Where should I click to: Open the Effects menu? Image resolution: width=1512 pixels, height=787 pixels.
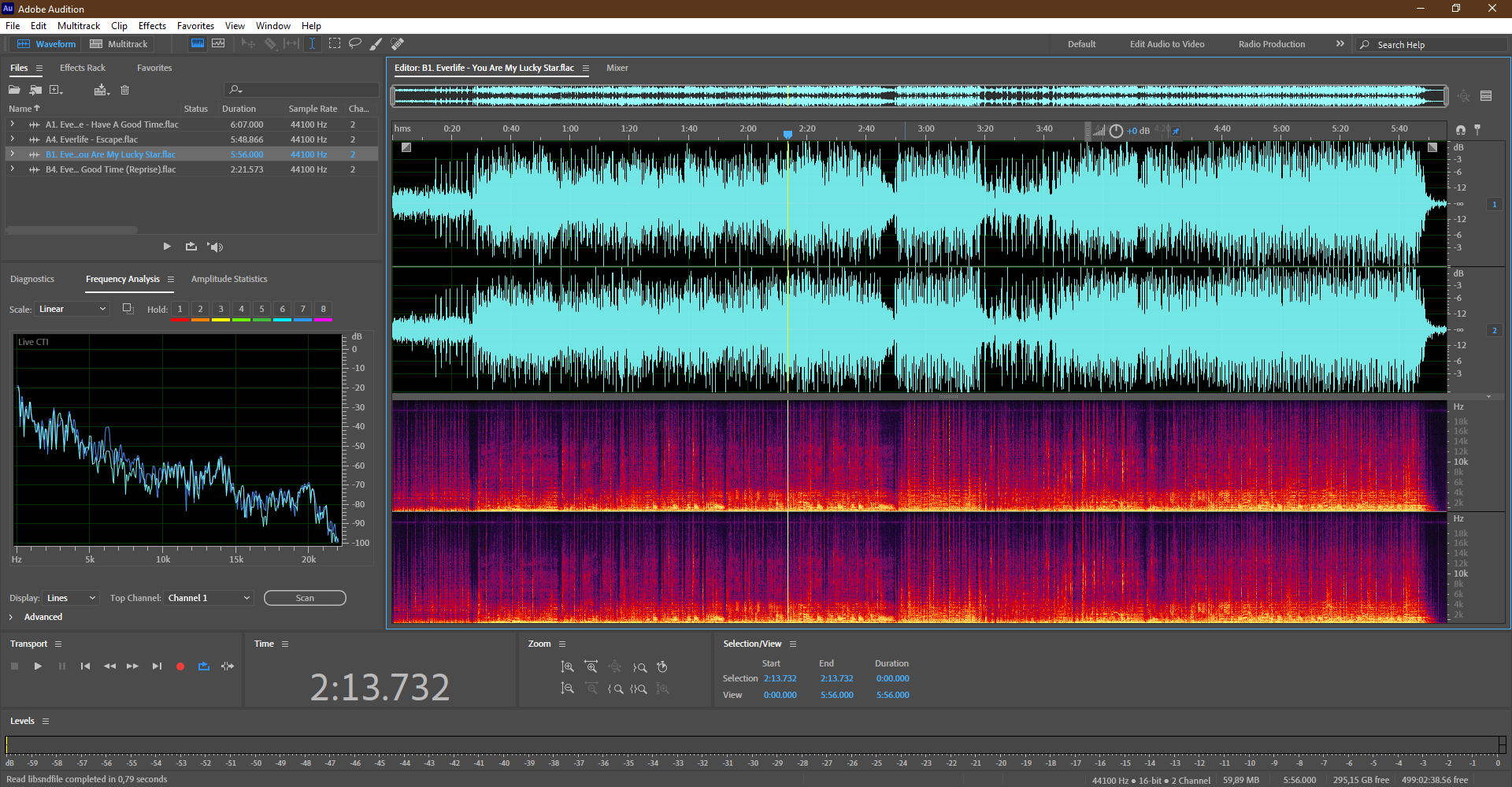(152, 26)
